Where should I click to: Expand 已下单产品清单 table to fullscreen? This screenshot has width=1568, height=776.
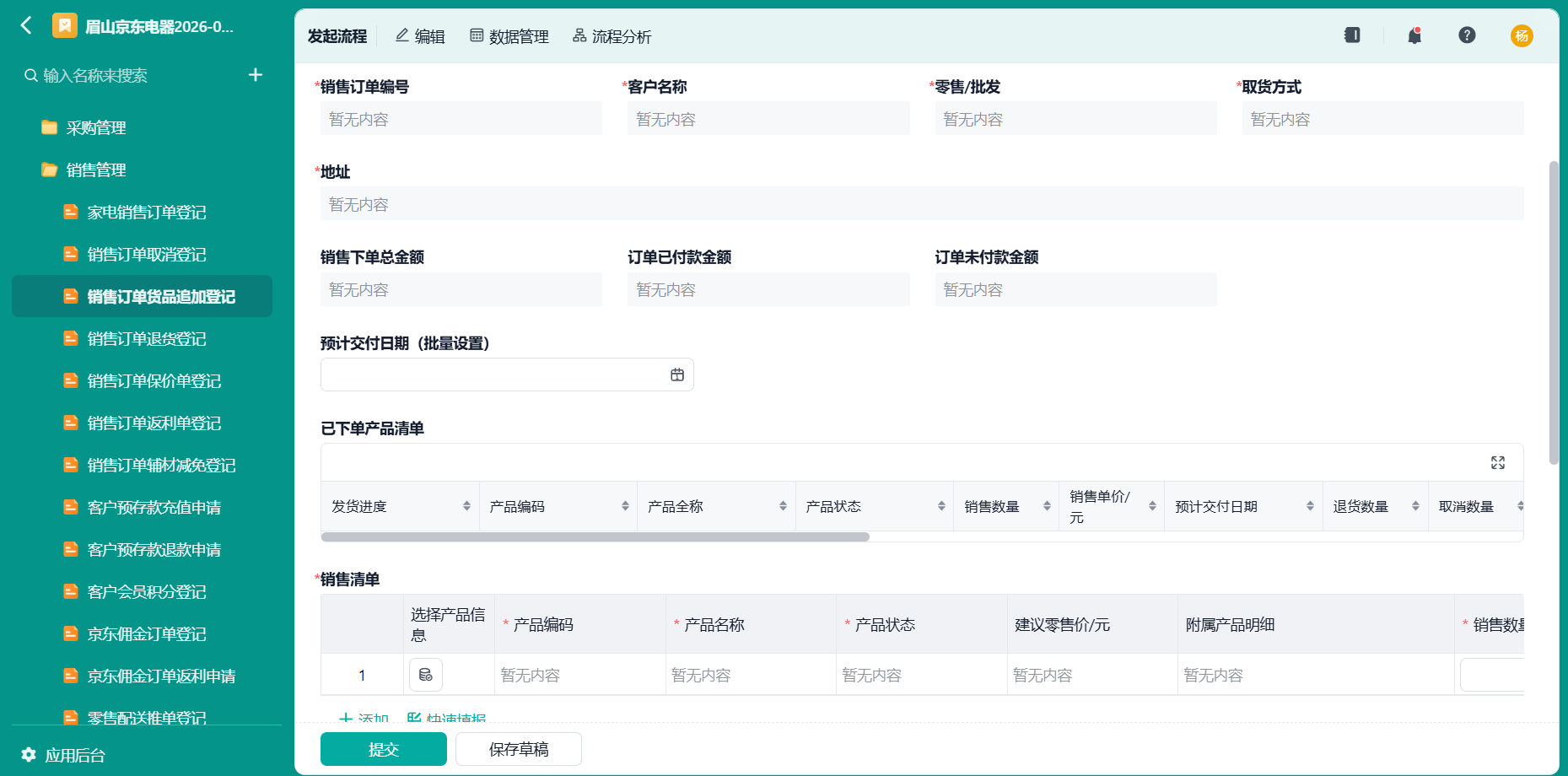coord(1498,462)
